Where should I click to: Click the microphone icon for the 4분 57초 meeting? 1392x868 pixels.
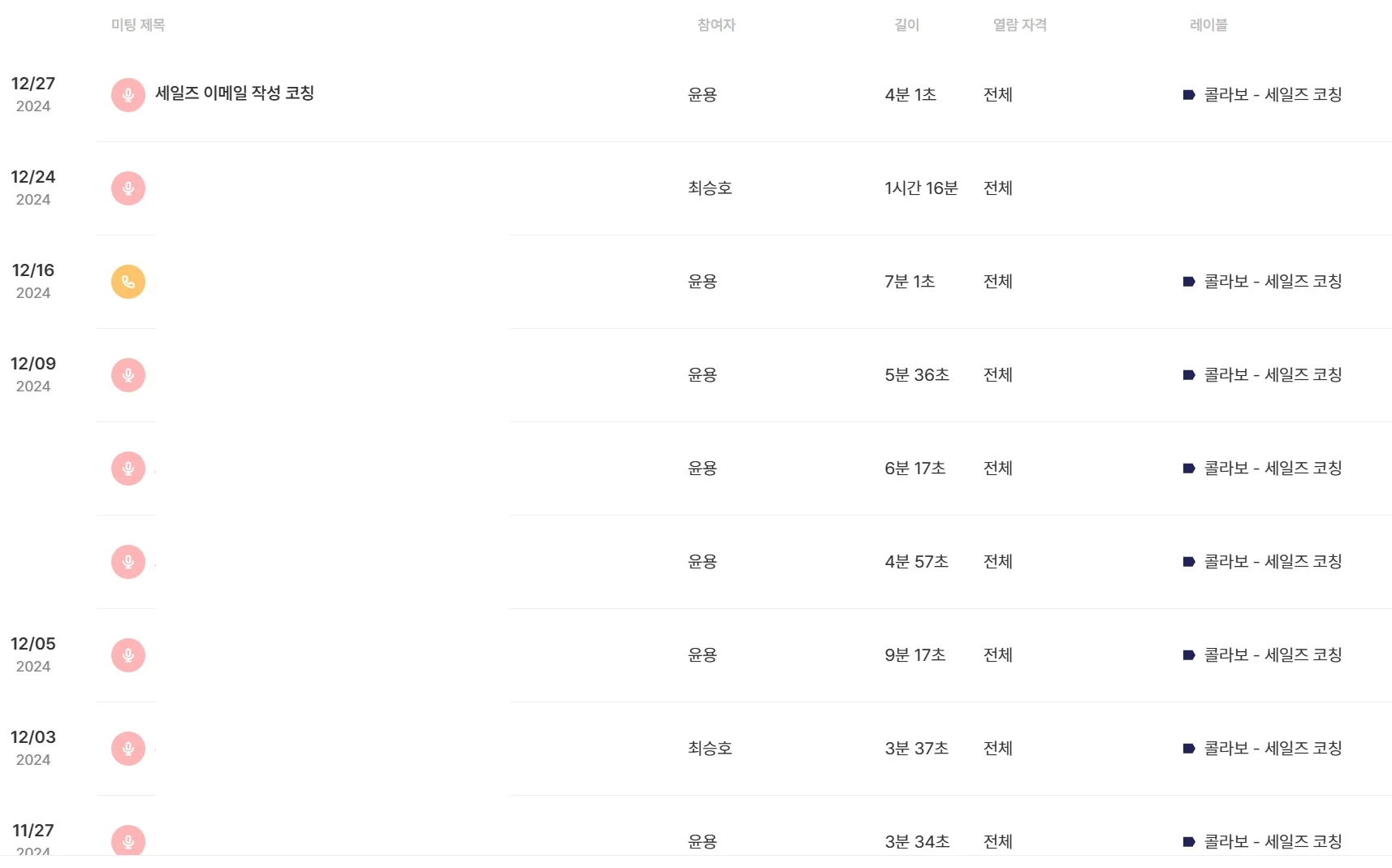tap(128, 562)
